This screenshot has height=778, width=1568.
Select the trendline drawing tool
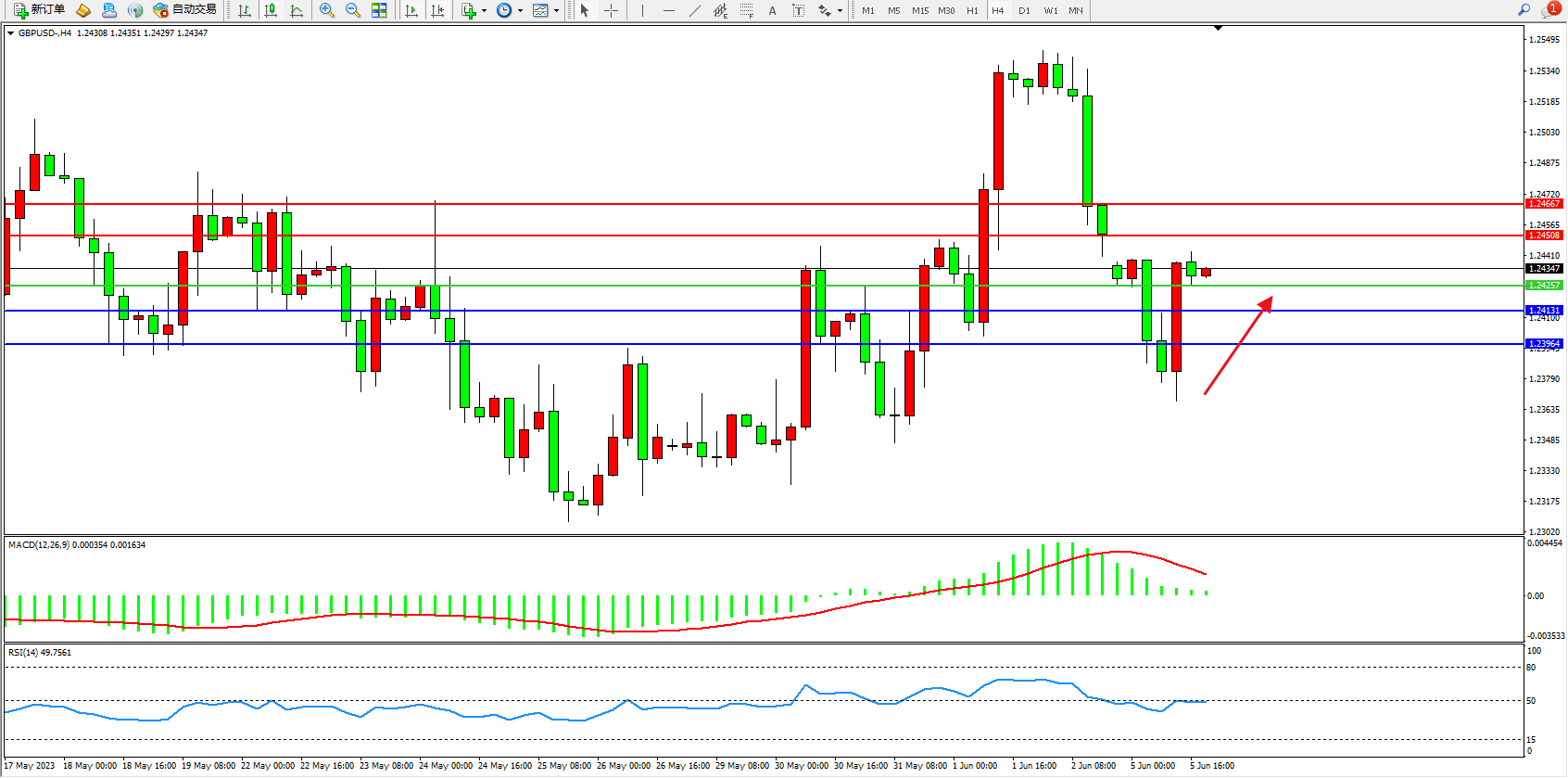[x=695, y=10]
